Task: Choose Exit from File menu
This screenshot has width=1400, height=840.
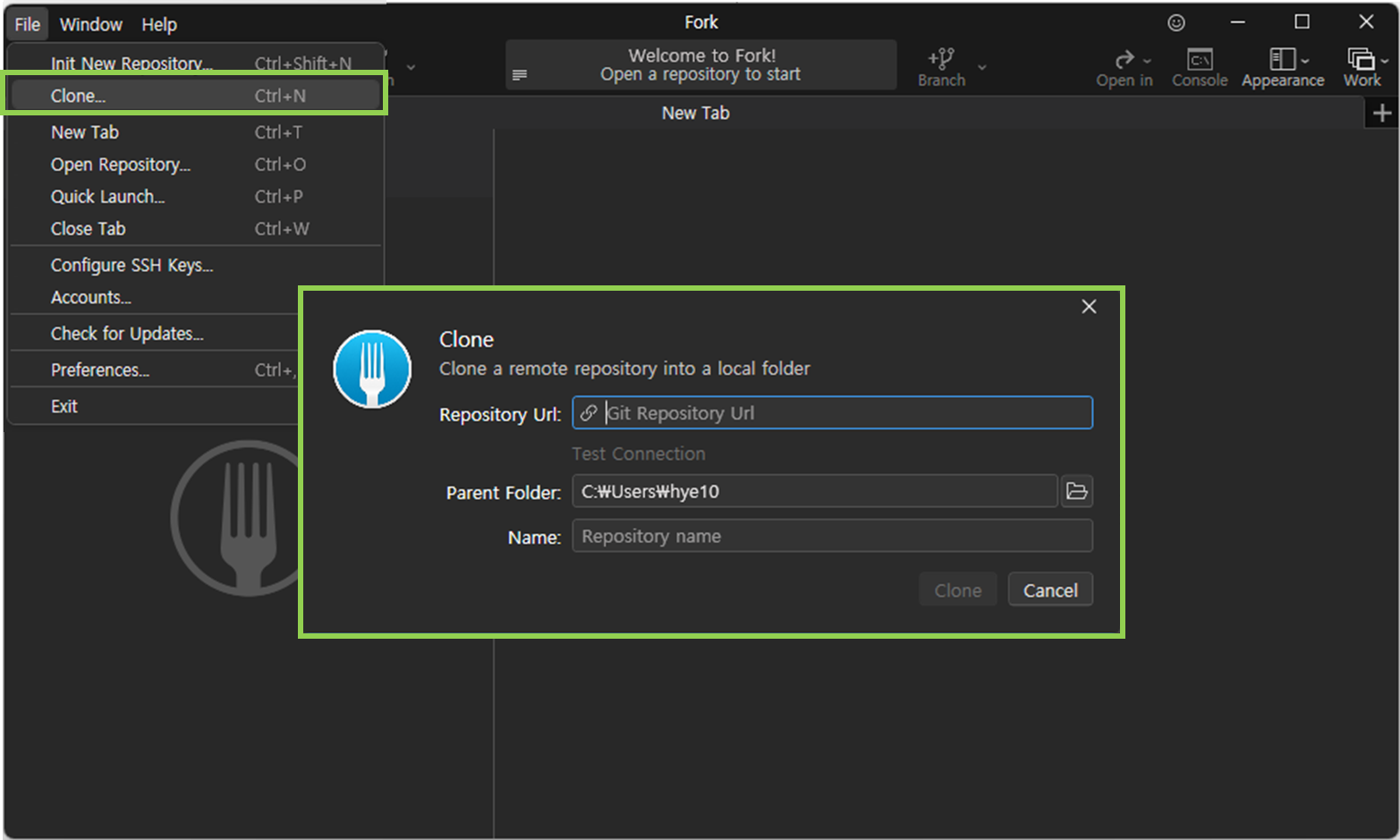Action: coord(154,407)
